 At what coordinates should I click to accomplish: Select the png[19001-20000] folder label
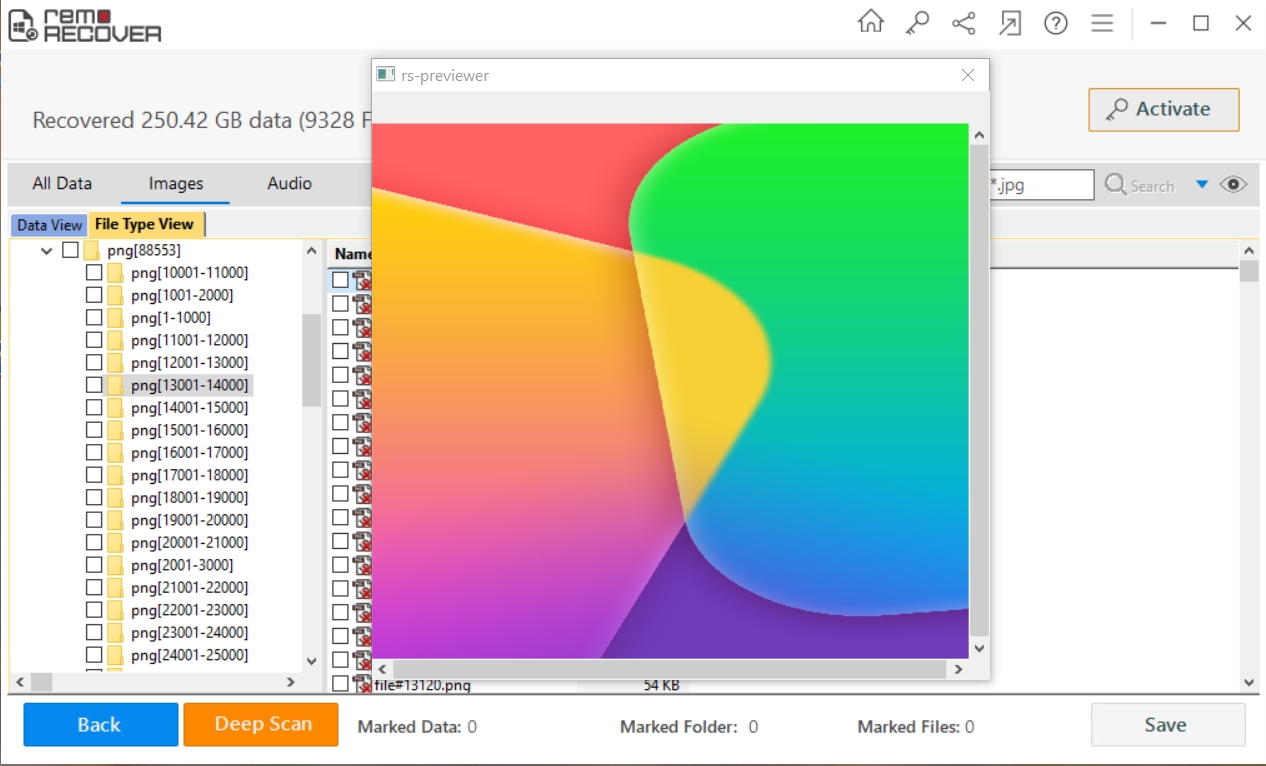coord(189,520)
